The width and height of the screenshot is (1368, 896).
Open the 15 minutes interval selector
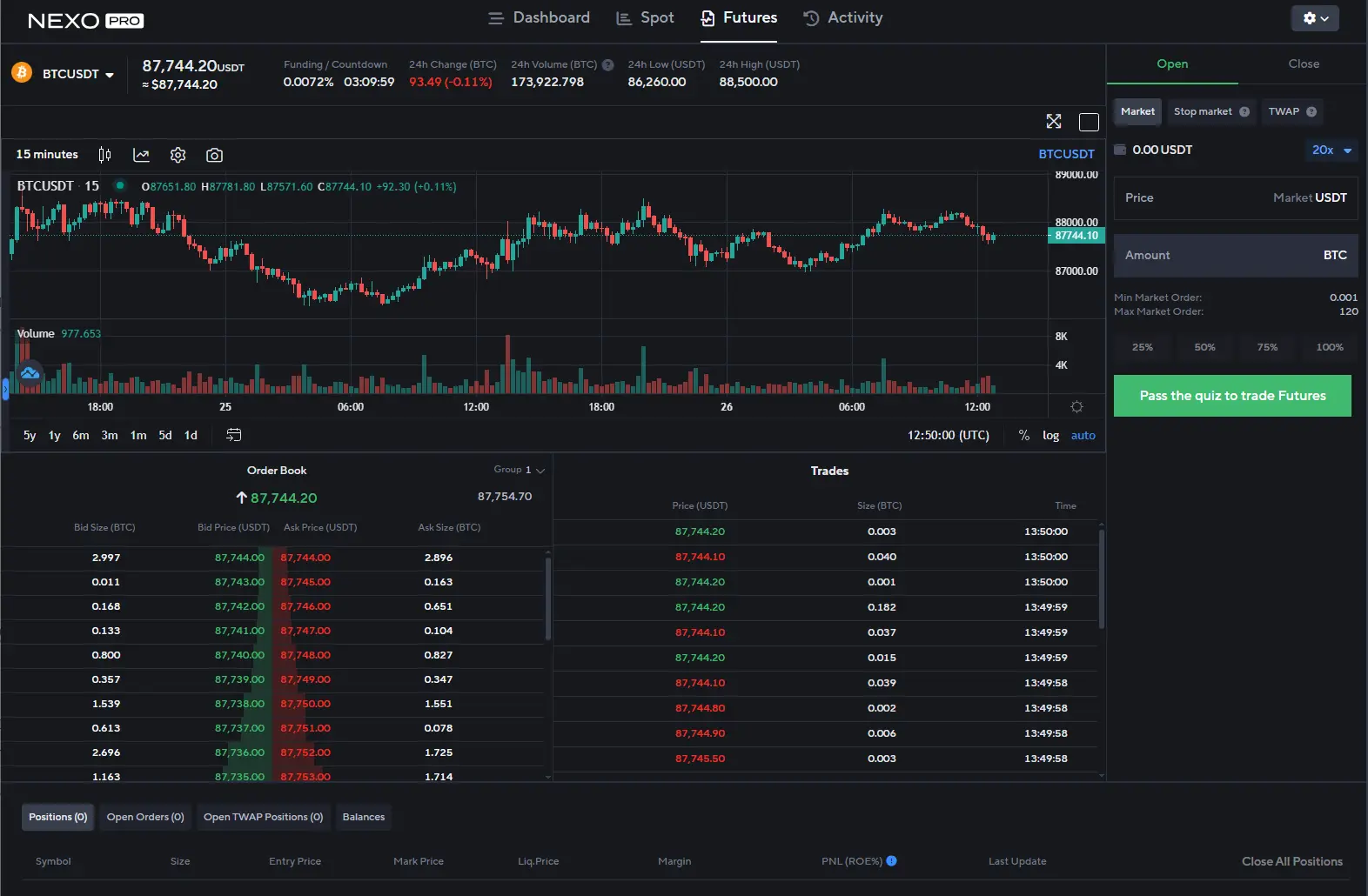click(47, 154)
